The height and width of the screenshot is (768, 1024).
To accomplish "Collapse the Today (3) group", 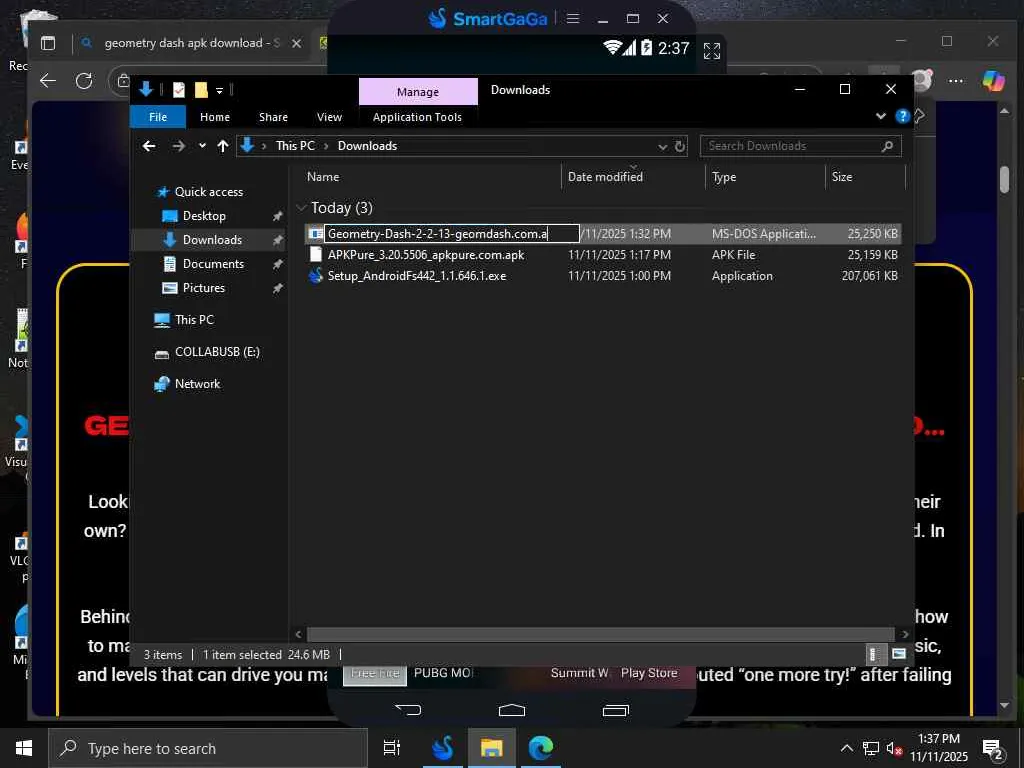I will [301, 208].
